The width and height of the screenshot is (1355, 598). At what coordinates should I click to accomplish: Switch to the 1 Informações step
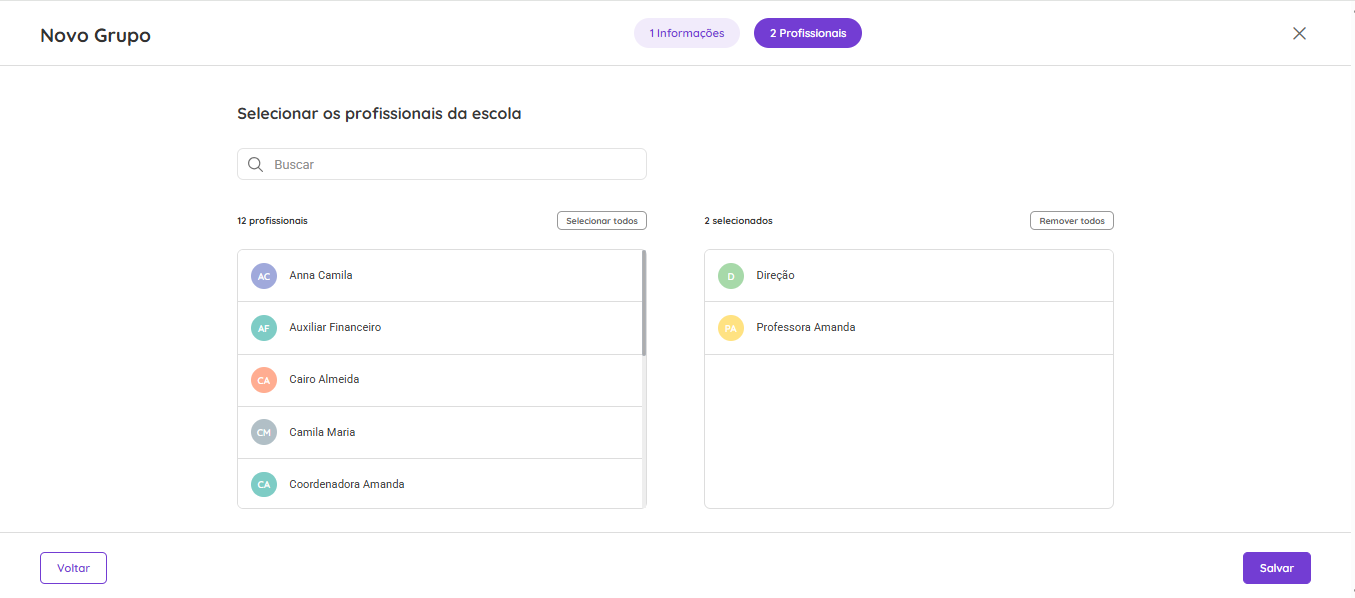point(687,33)
